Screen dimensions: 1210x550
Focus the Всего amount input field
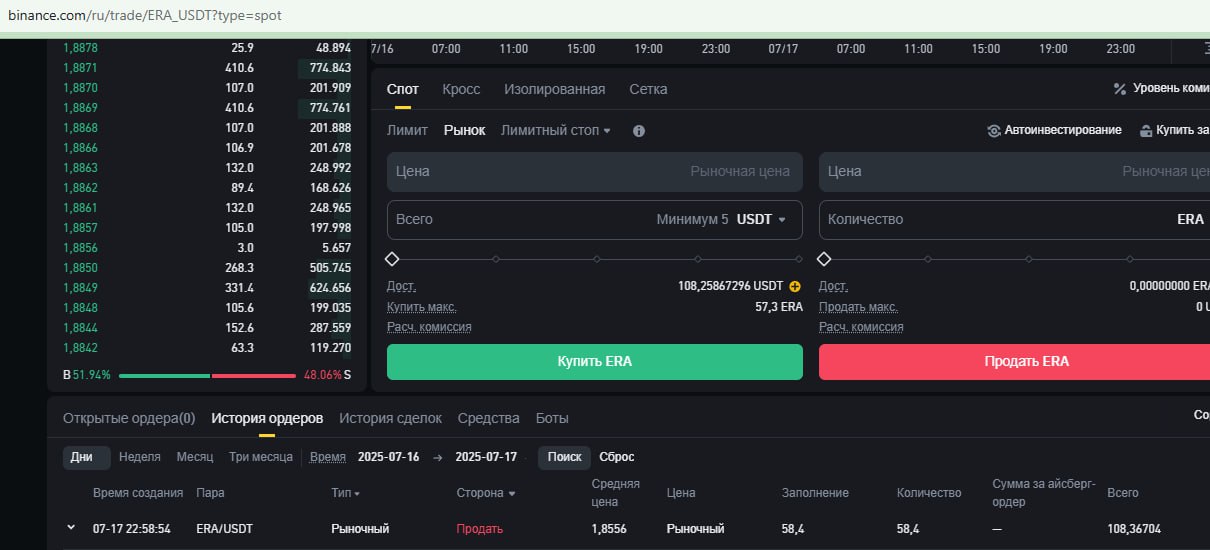point(595,219)
